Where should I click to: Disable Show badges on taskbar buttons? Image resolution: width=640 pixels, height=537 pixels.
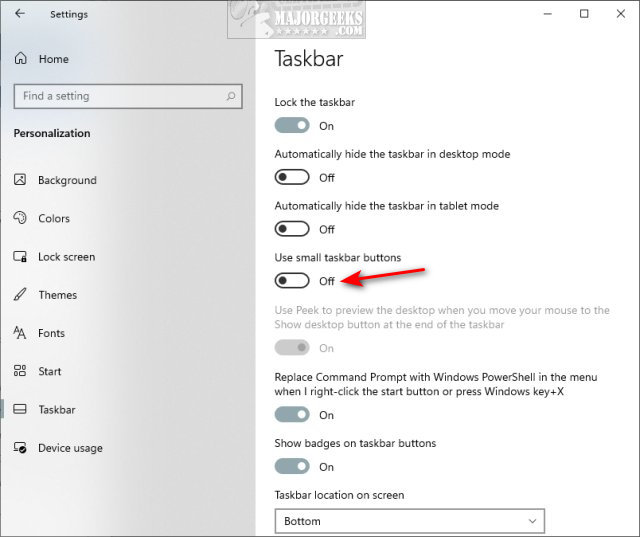pos(292,466)
